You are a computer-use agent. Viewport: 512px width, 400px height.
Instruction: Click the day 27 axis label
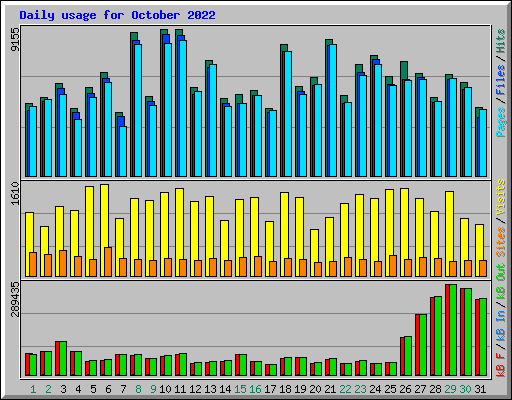tap(420, 389)
